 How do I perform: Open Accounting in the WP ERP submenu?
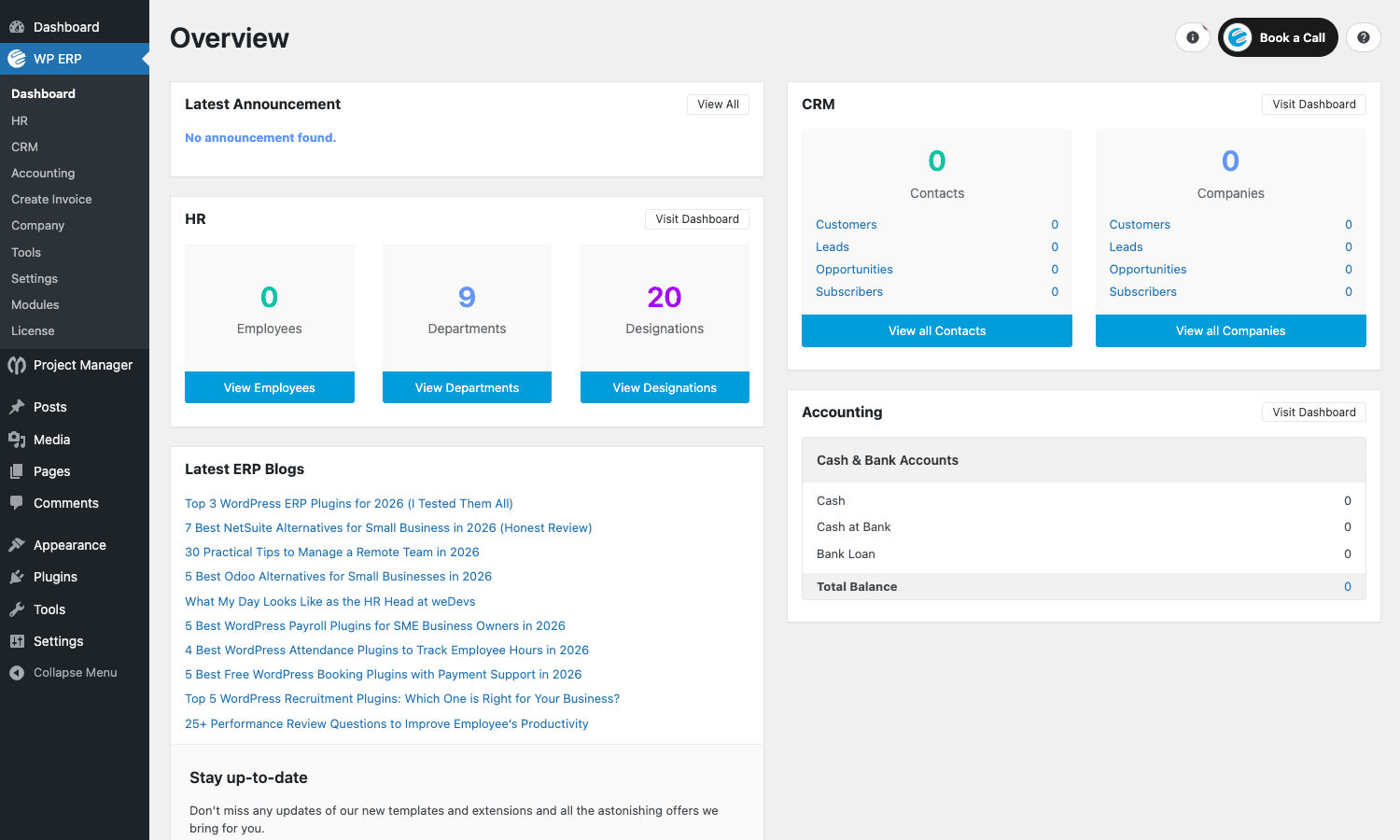point(43,173)
